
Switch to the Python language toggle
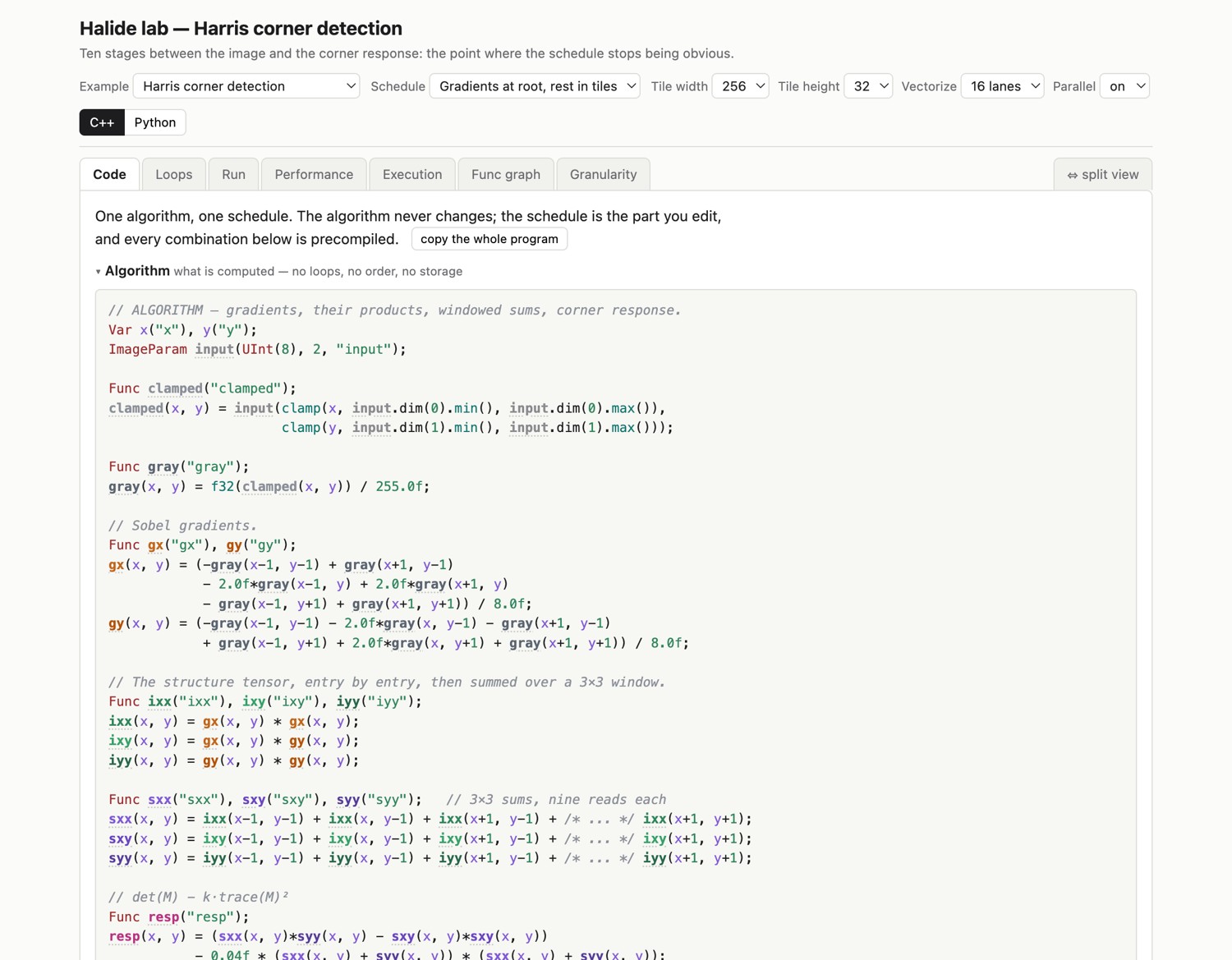tap(155, 122)
